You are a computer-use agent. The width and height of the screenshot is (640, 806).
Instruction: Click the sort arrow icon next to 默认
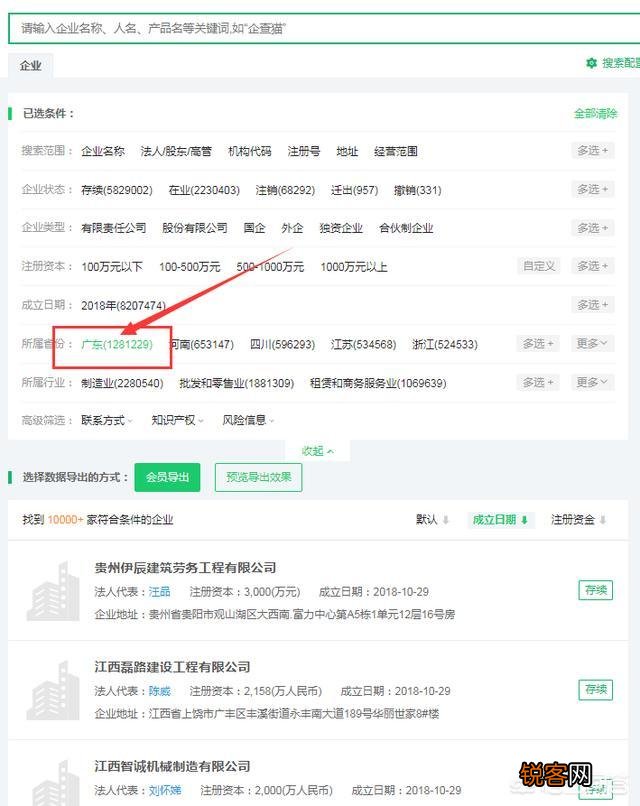pyautogui.click(x=446, y=520)
